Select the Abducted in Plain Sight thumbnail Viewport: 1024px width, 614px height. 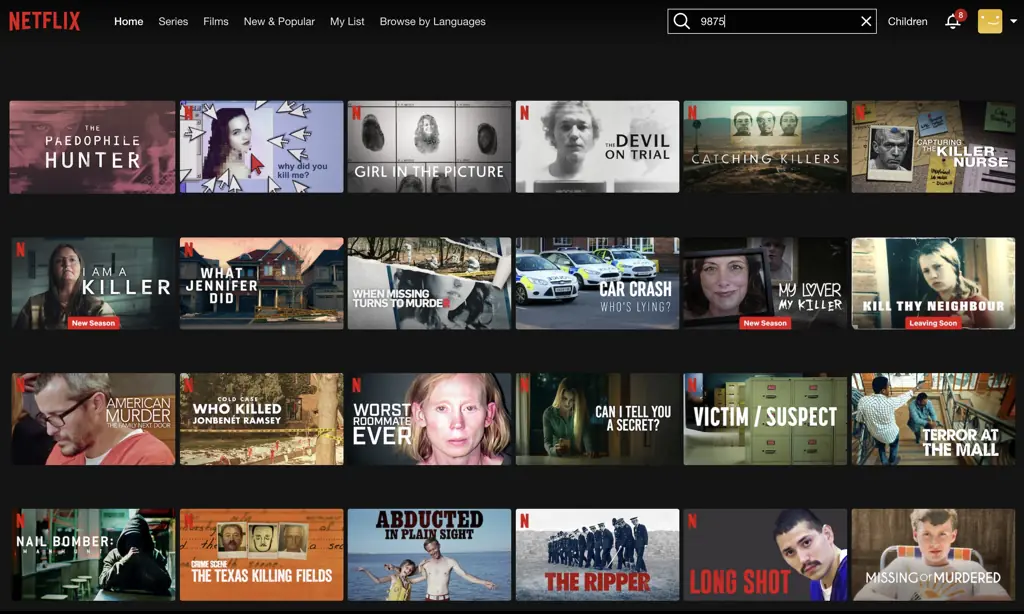(429, 554)
